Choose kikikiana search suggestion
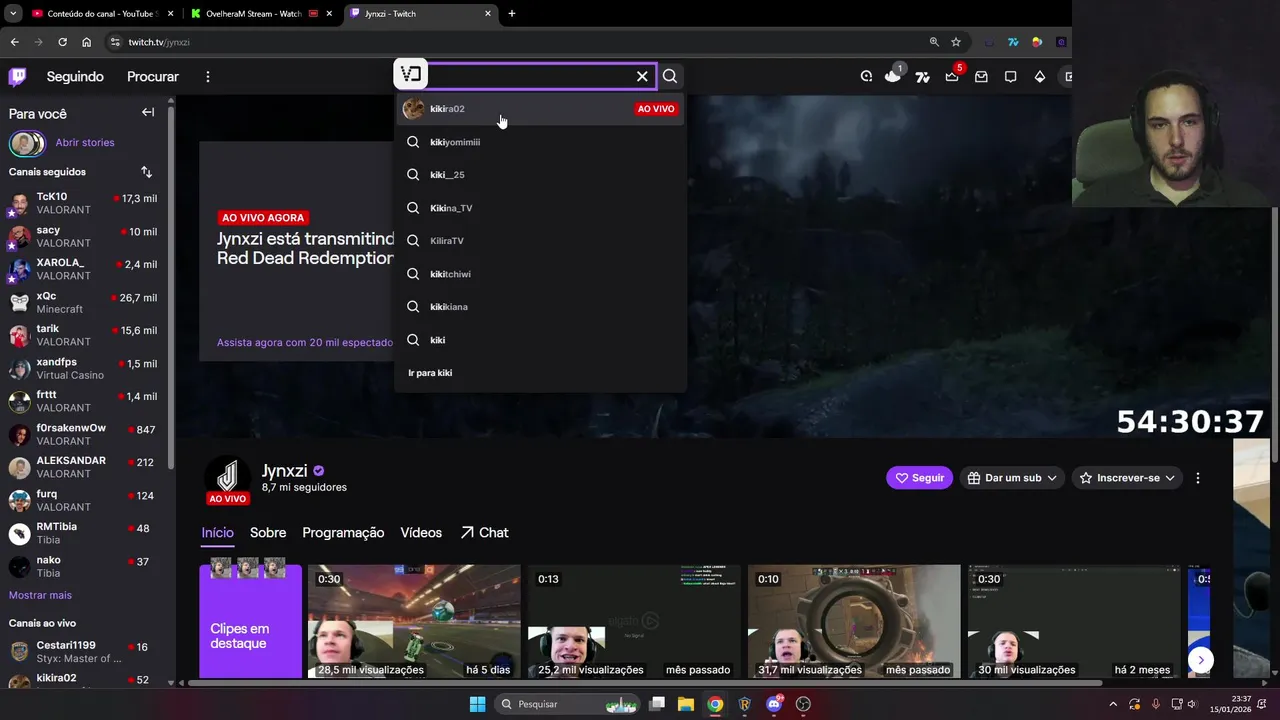Screen dimensions: 1280x720 pyautogui.click(x=540, y=307)
